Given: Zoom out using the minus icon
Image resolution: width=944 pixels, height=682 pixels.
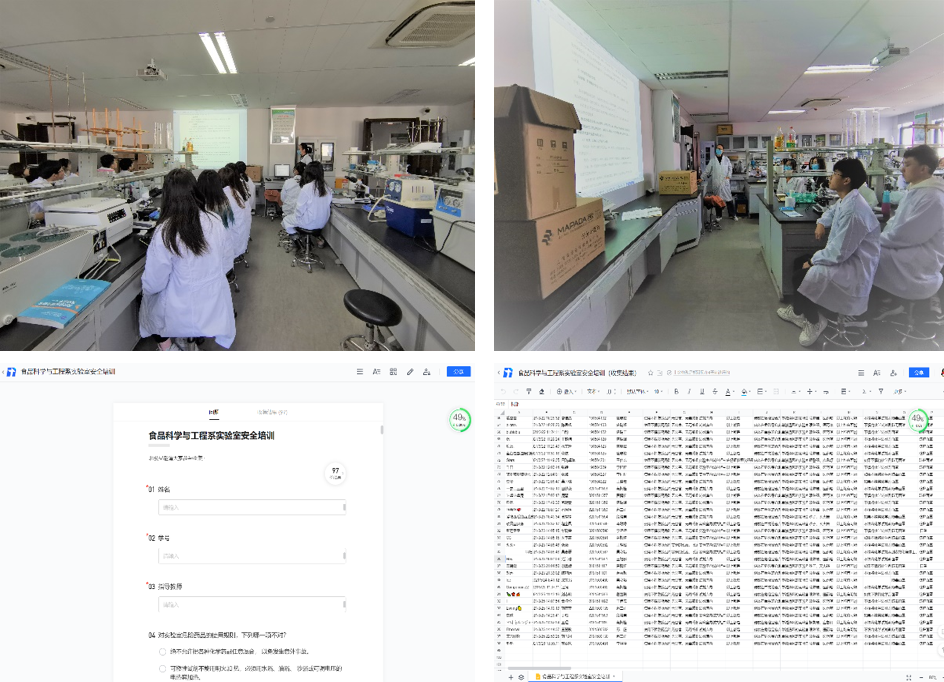Looking at the screenshot, I should (921, 678).
